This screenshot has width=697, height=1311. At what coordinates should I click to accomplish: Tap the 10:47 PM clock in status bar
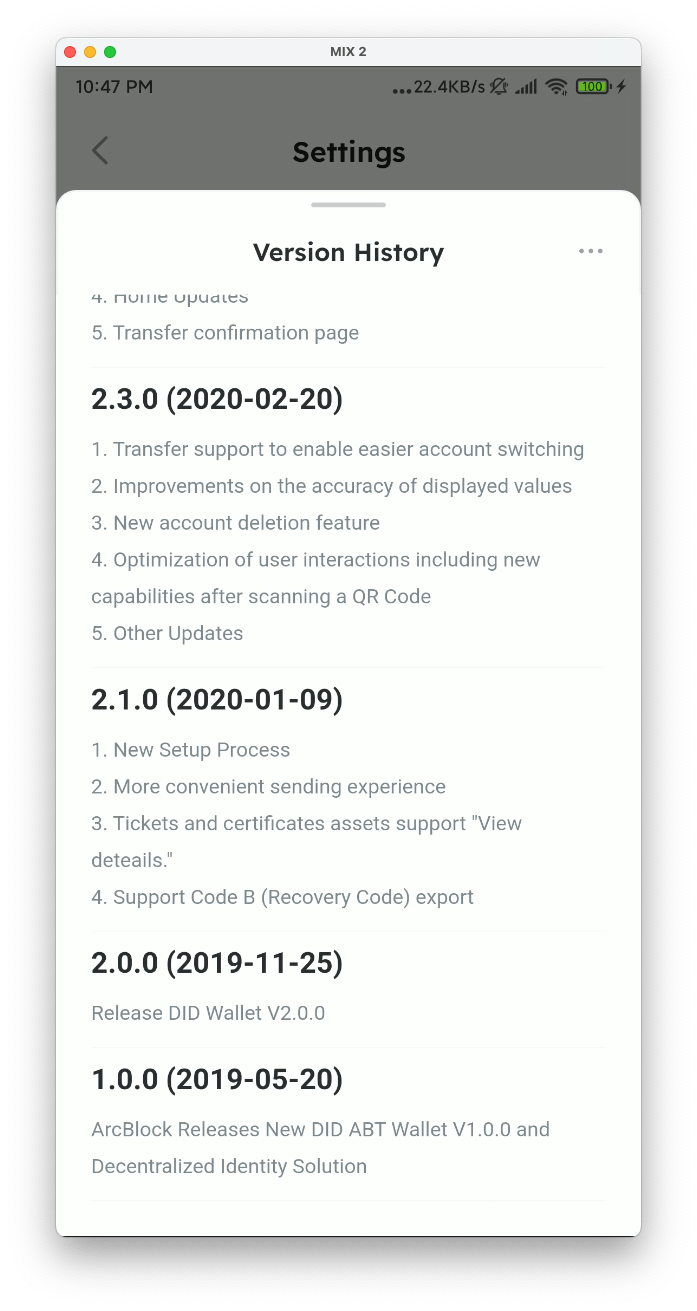(114, 87)
